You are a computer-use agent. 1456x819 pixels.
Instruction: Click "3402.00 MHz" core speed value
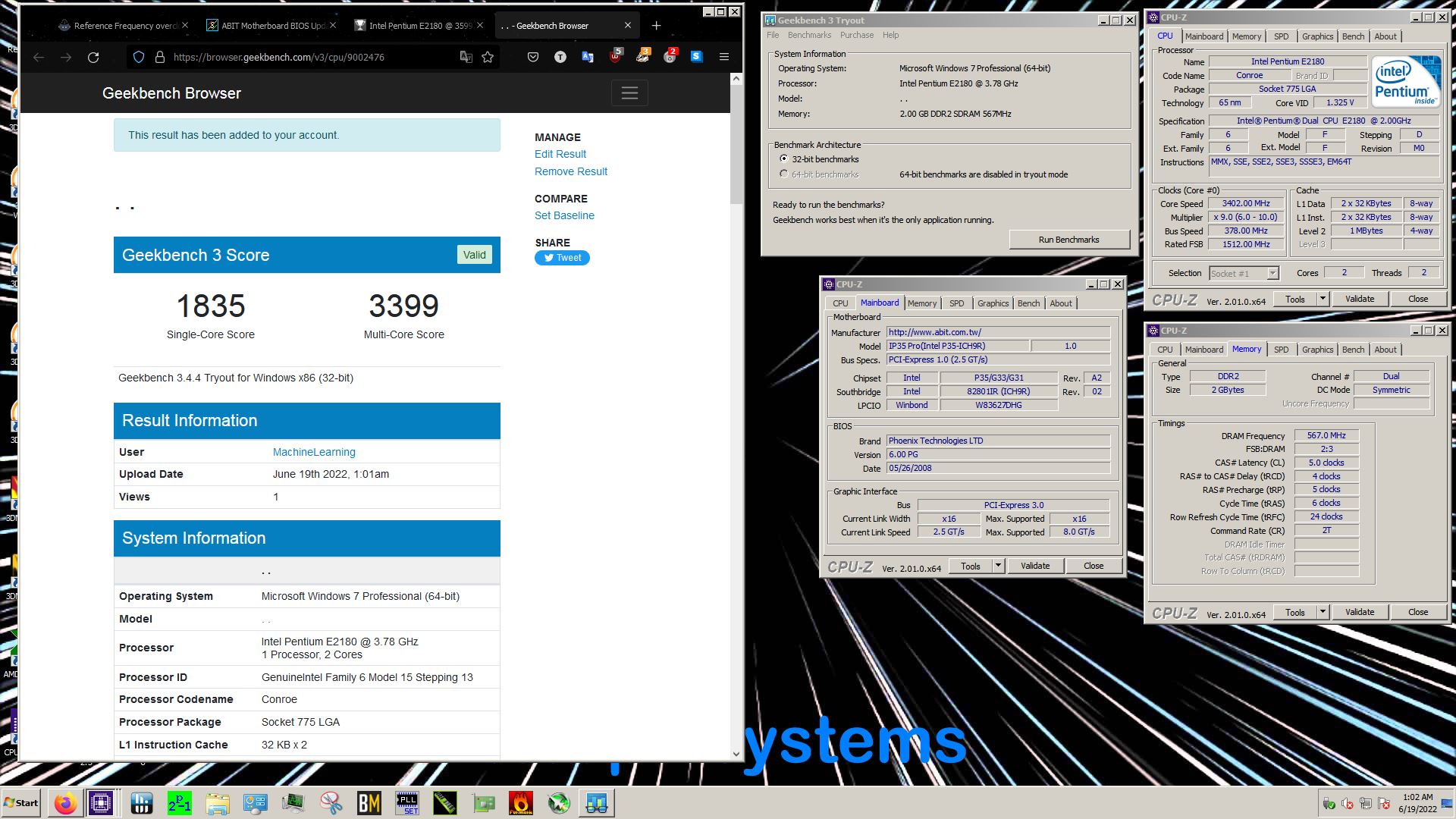[1246, 203]
